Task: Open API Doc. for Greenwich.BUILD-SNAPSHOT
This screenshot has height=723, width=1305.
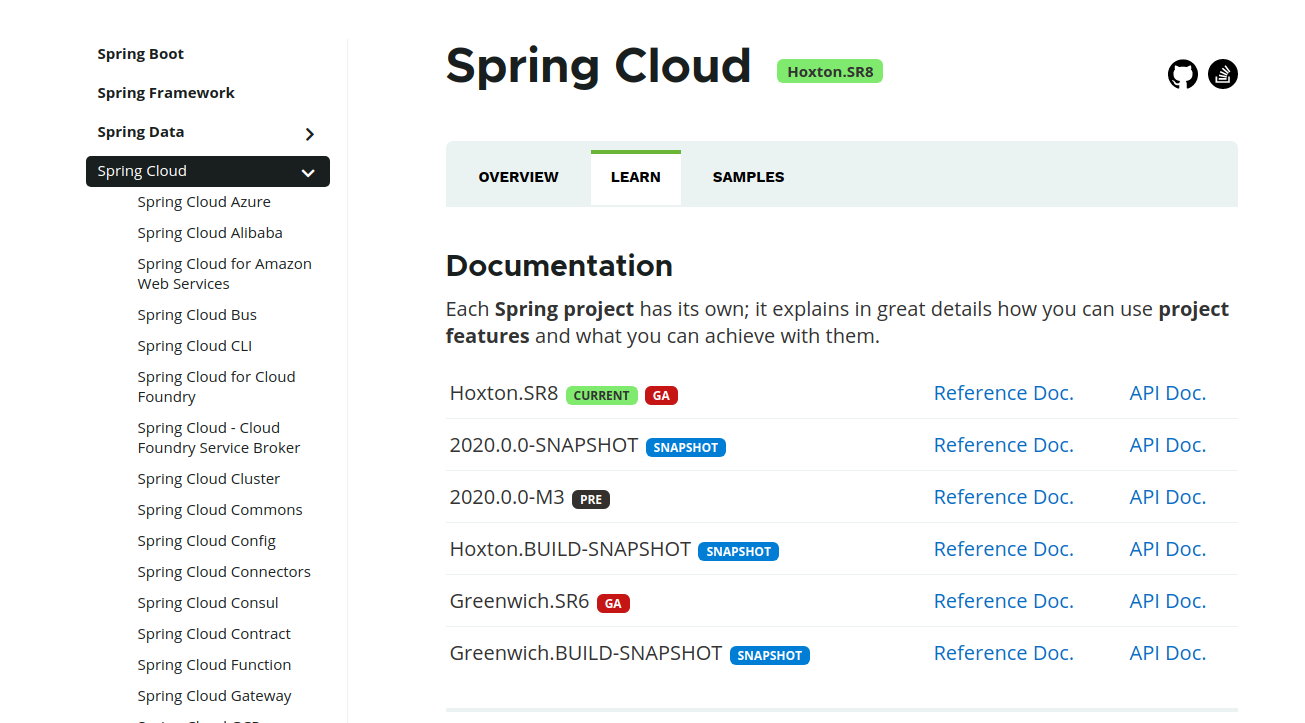Action: tap(1168, 653)
